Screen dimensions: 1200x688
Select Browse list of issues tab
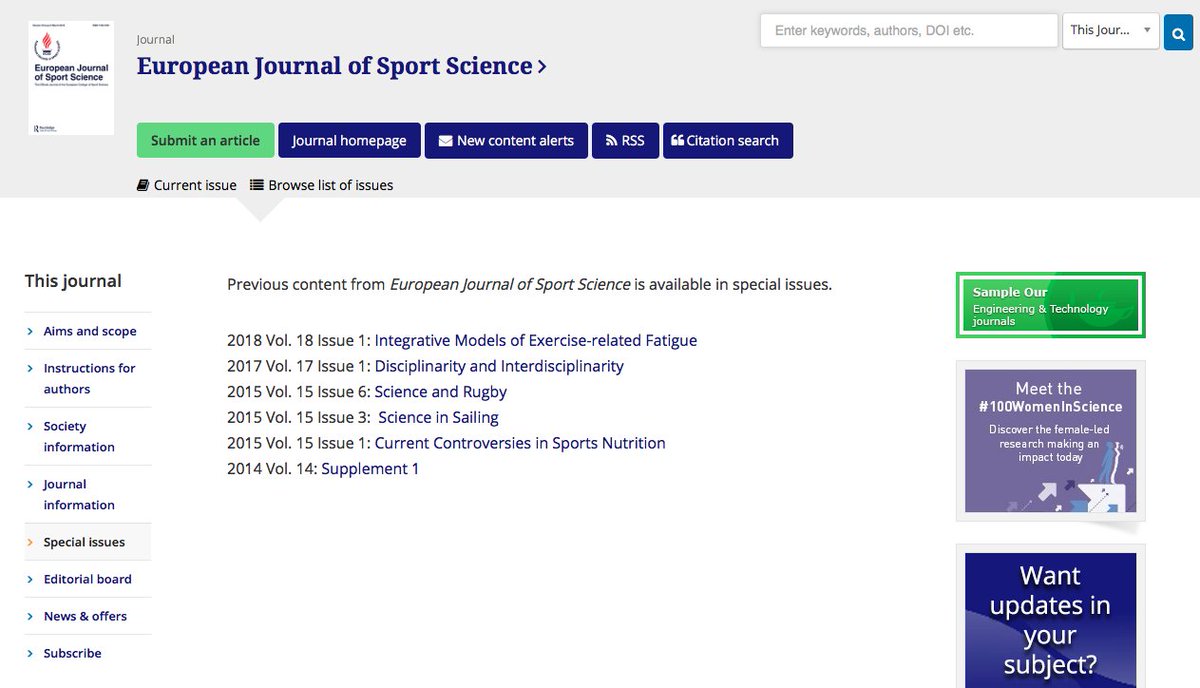(x=322, y=185)
